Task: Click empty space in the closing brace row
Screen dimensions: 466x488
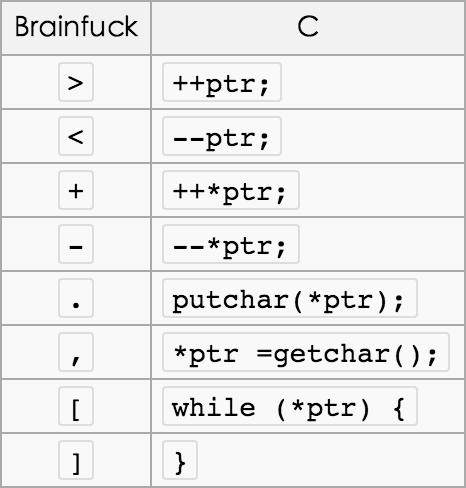Action: pyautogui.click(x=330, y=460)
